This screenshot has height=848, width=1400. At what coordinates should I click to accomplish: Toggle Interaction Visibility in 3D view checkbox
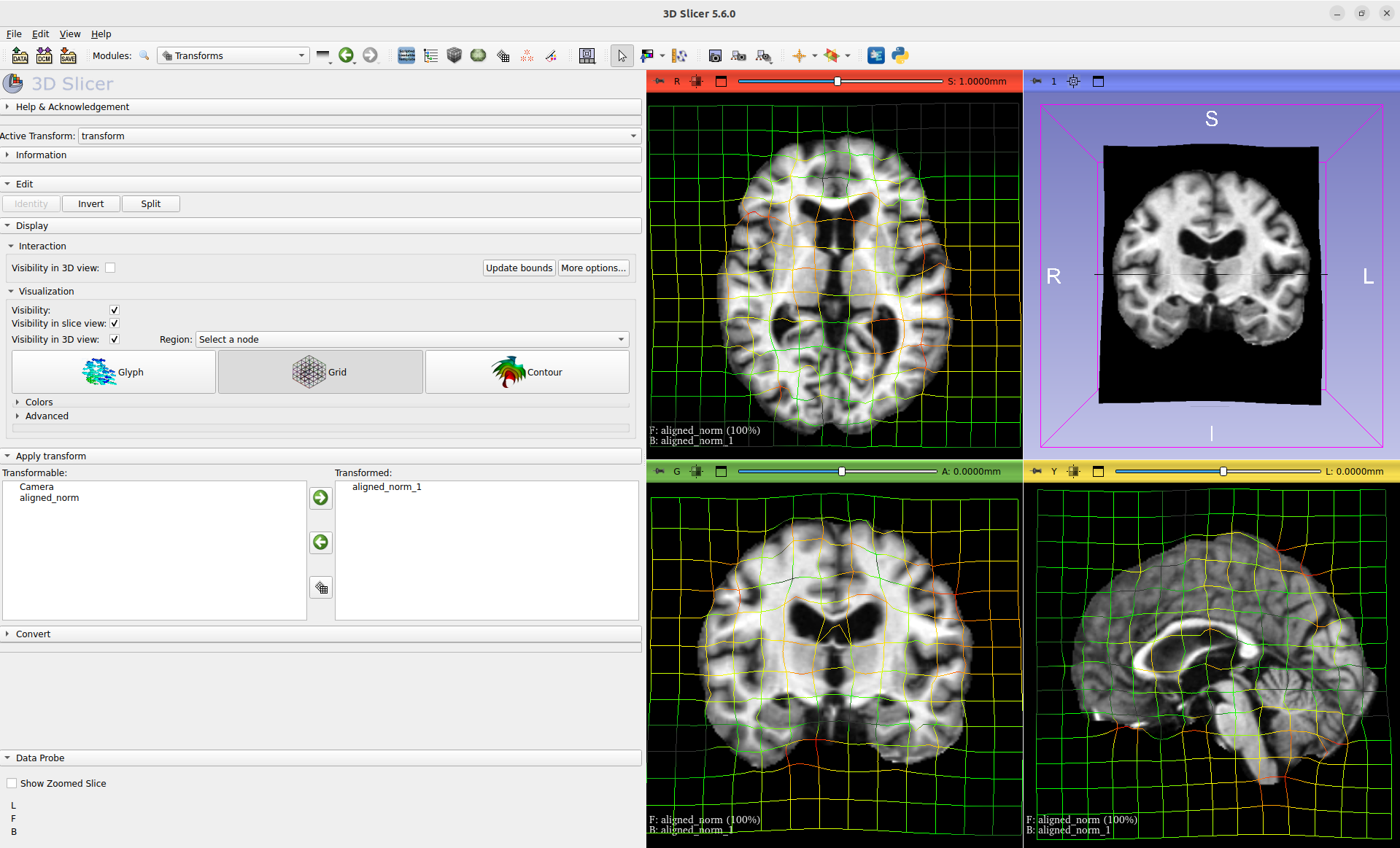click(110, 268)
